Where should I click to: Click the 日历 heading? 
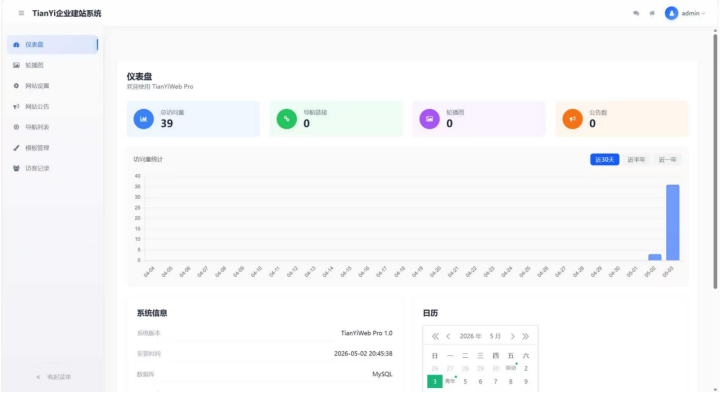click(430, 313)
